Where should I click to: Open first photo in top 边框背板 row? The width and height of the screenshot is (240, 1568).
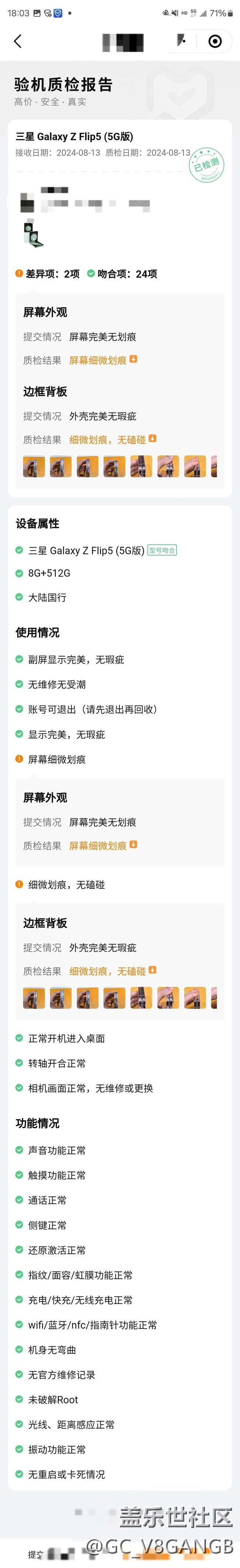click(x=34, y=466)
